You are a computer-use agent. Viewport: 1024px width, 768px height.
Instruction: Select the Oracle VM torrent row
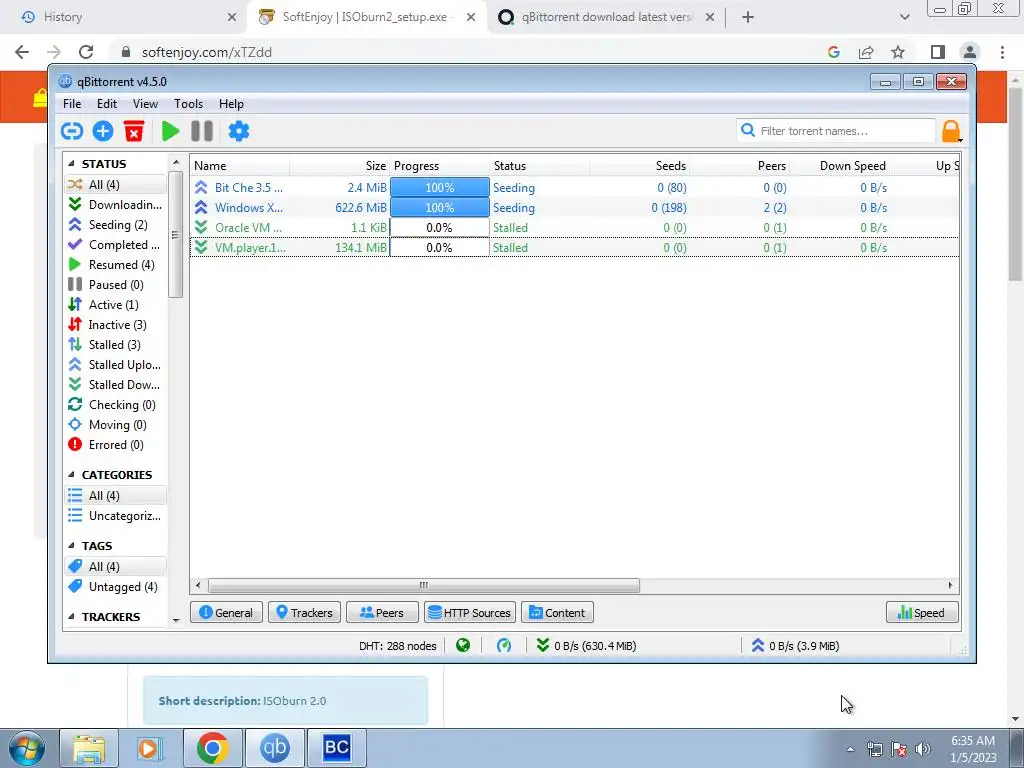(x=575, y=228)
